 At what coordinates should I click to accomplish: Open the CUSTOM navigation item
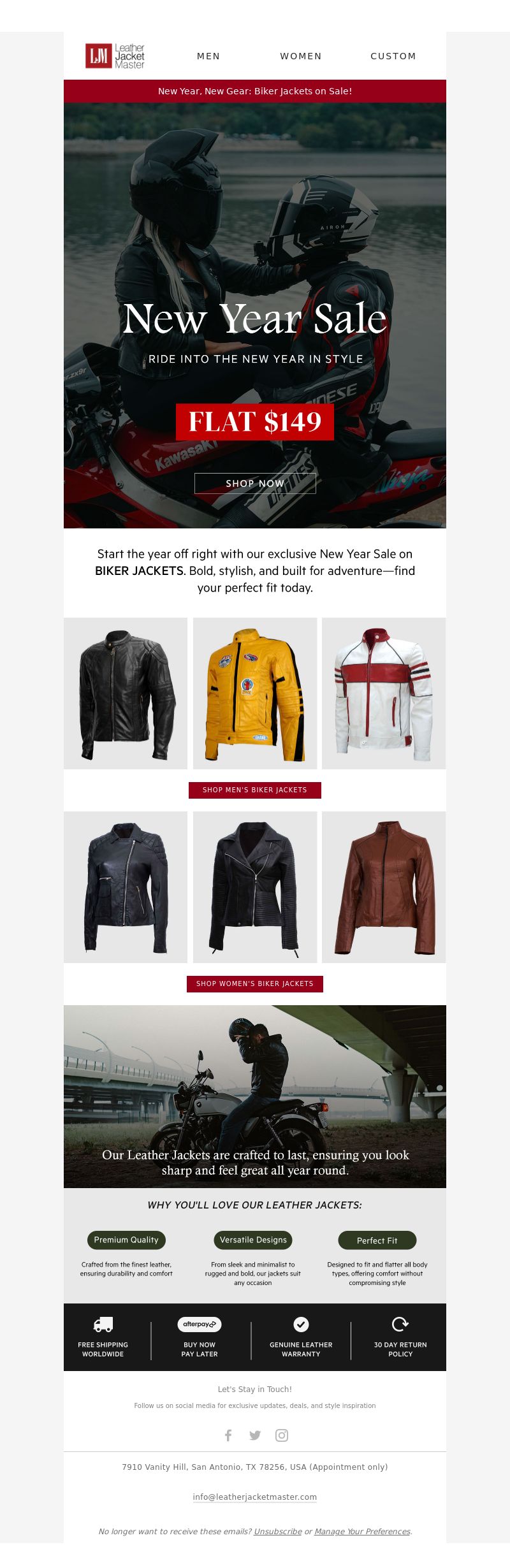coord(393,56)
